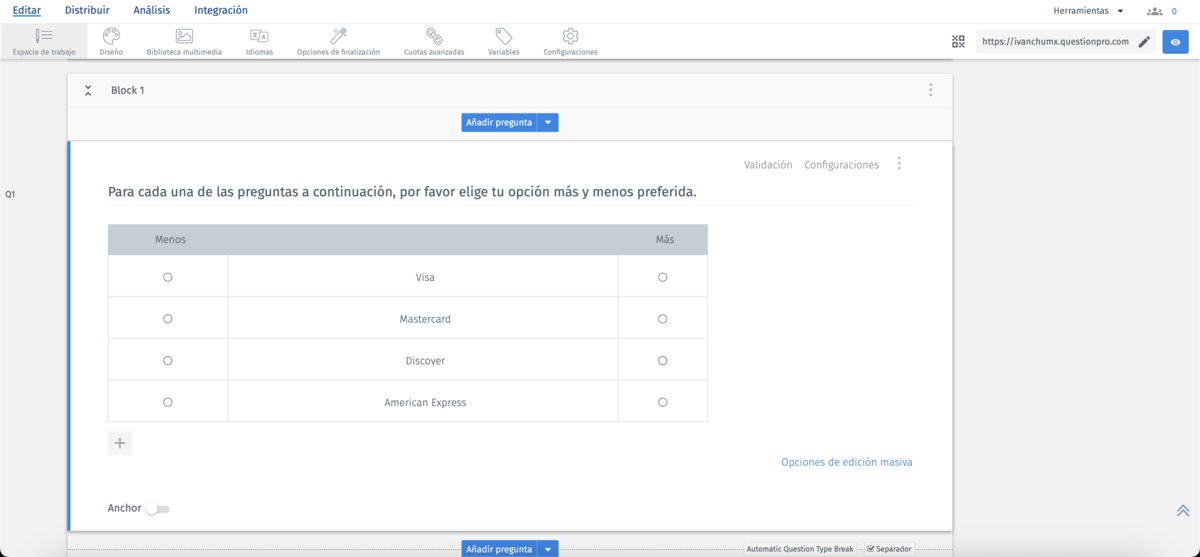Viewport: 1200px width, 557px height.
Task: Click the survey URL field
Action: pos(1055,42)
